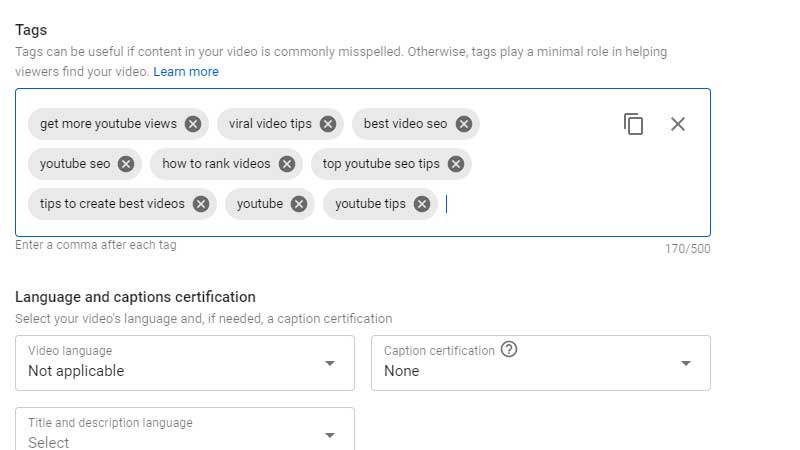The image size is (800, 450).
Task: Delete the 'youtube tips' tag
Action: (422, 204)
